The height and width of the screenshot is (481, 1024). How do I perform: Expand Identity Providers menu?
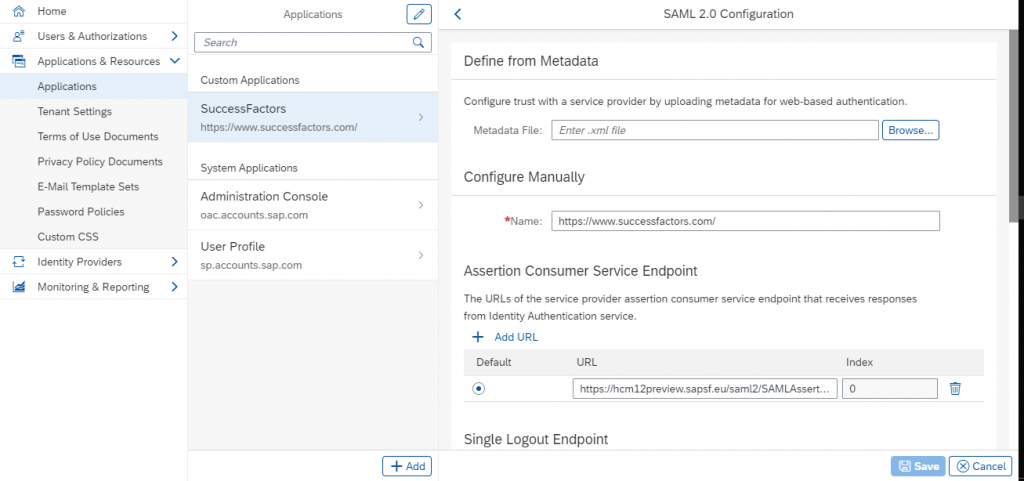pos(174,262)
